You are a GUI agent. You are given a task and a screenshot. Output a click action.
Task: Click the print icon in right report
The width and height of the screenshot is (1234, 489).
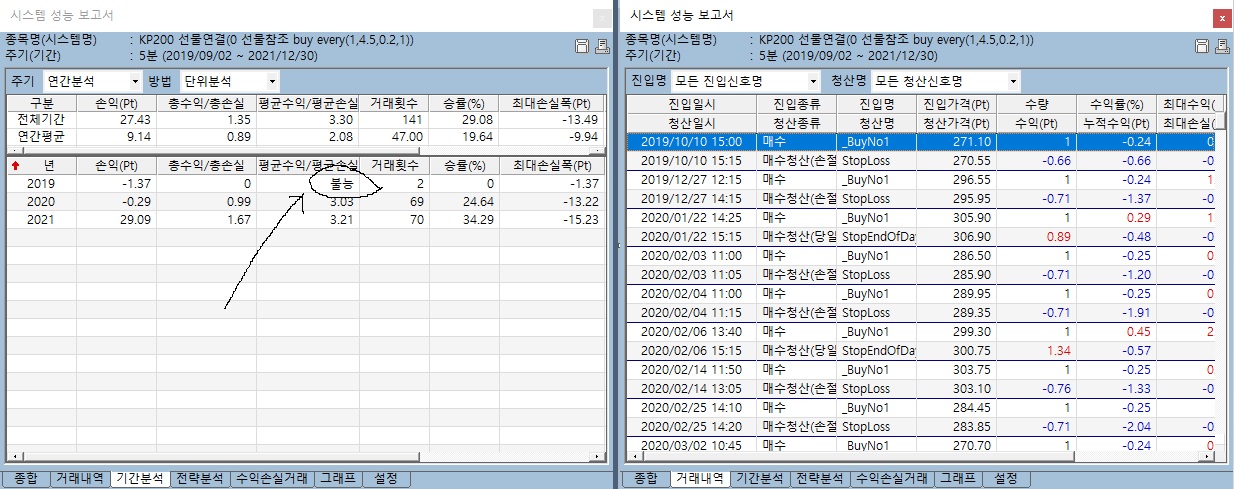coord(1220,46)
